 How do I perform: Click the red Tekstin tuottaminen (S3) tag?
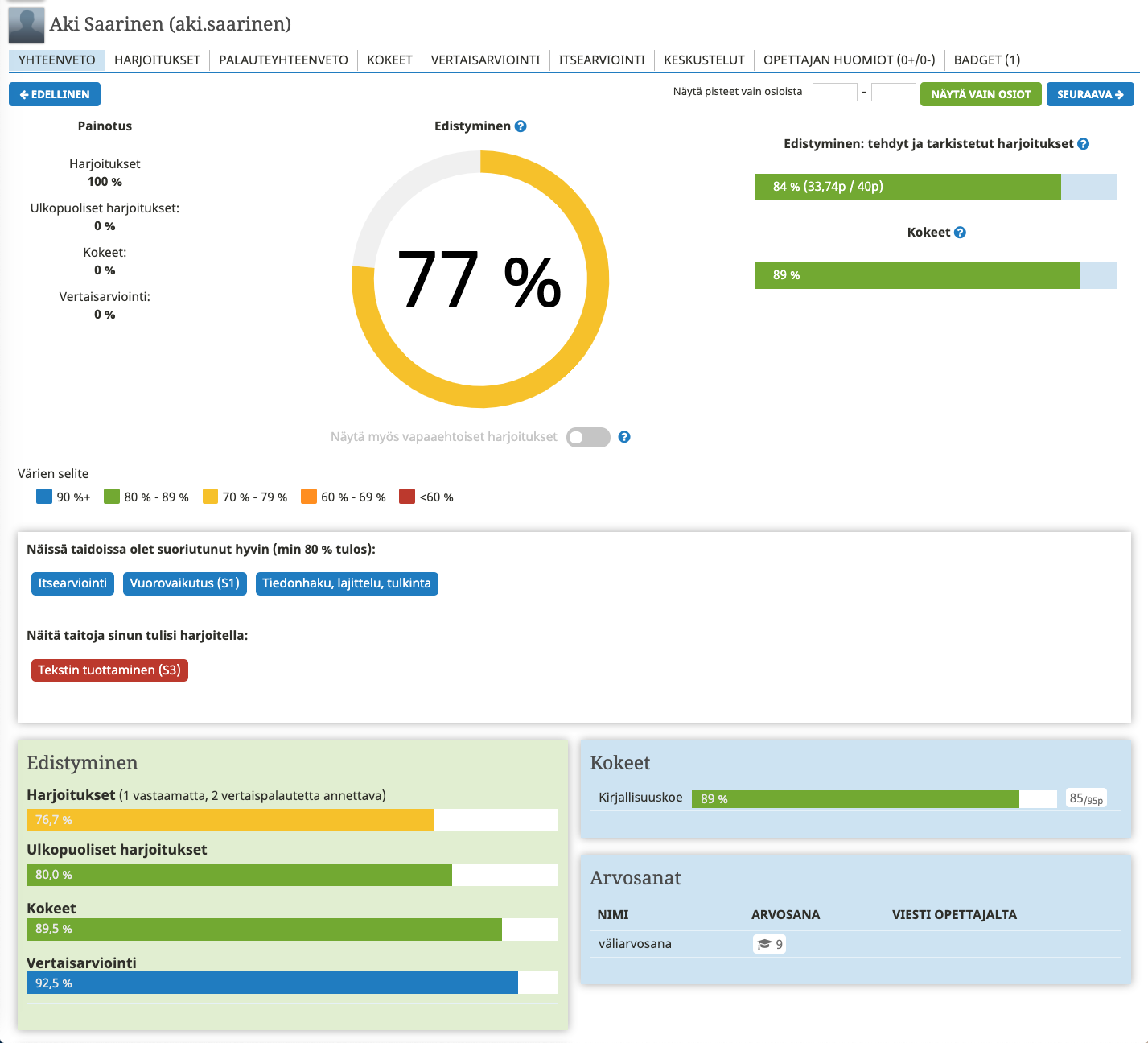[109, 670]
